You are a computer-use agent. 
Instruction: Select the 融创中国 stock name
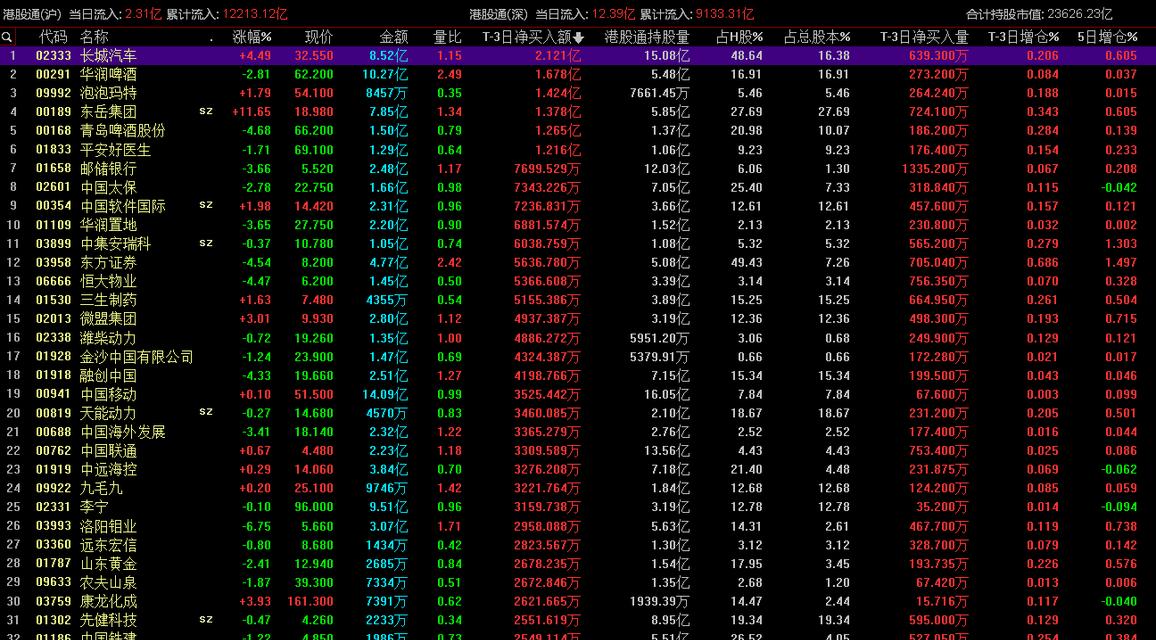coord(108,375)
